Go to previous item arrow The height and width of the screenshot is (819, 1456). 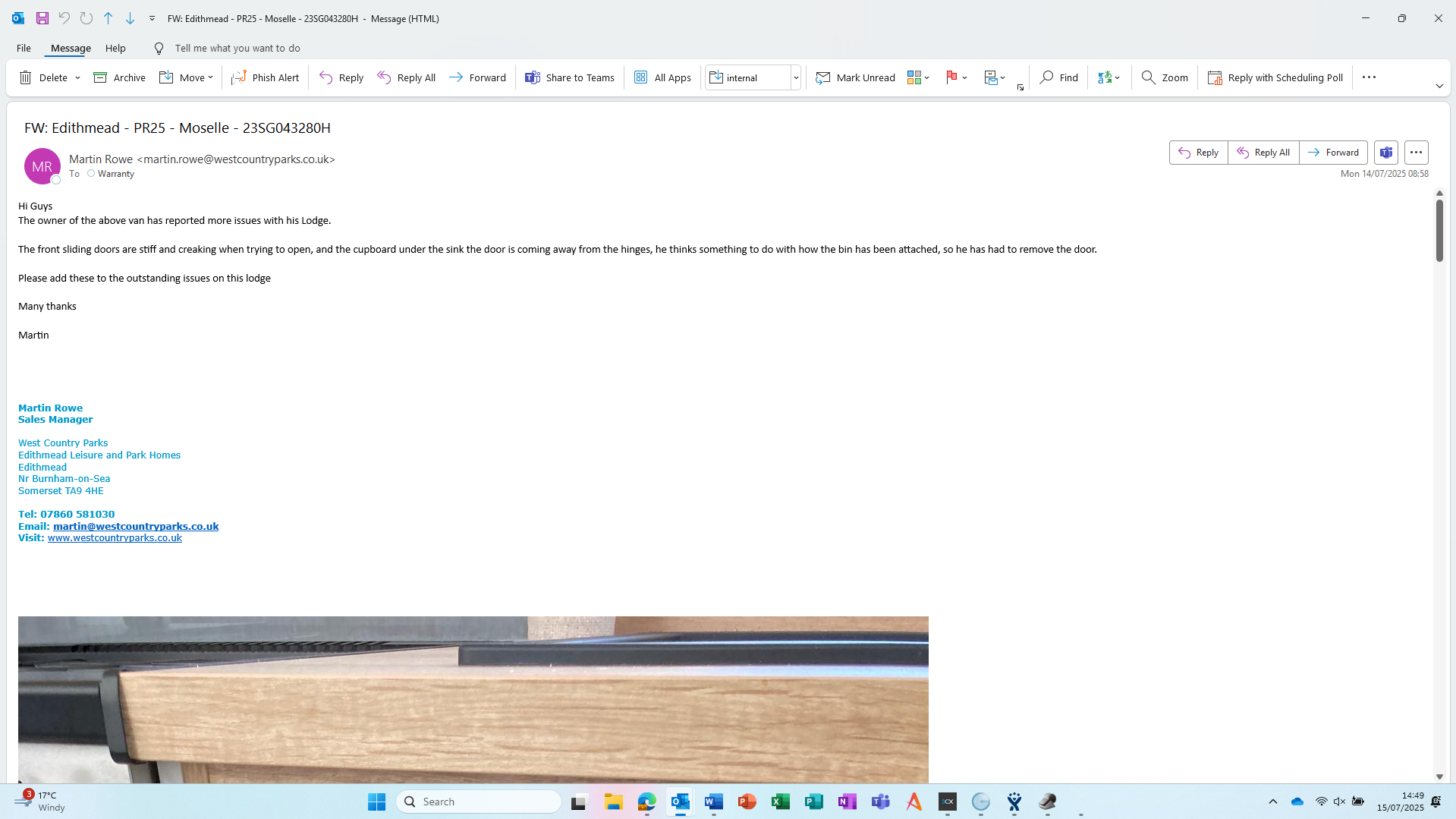(x=108, y=18)
